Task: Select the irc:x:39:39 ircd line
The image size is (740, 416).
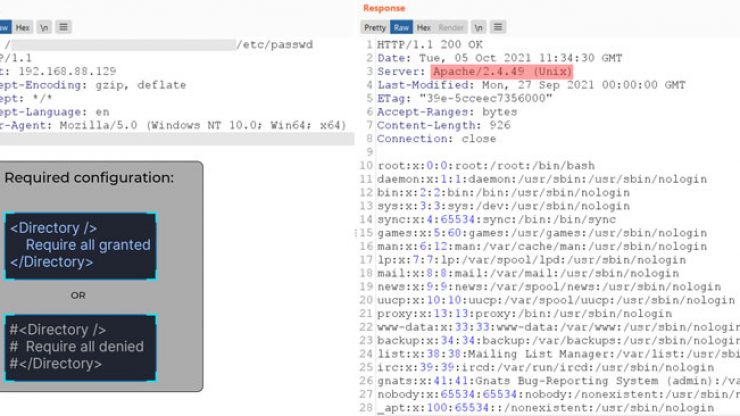Action: [545, 367]
